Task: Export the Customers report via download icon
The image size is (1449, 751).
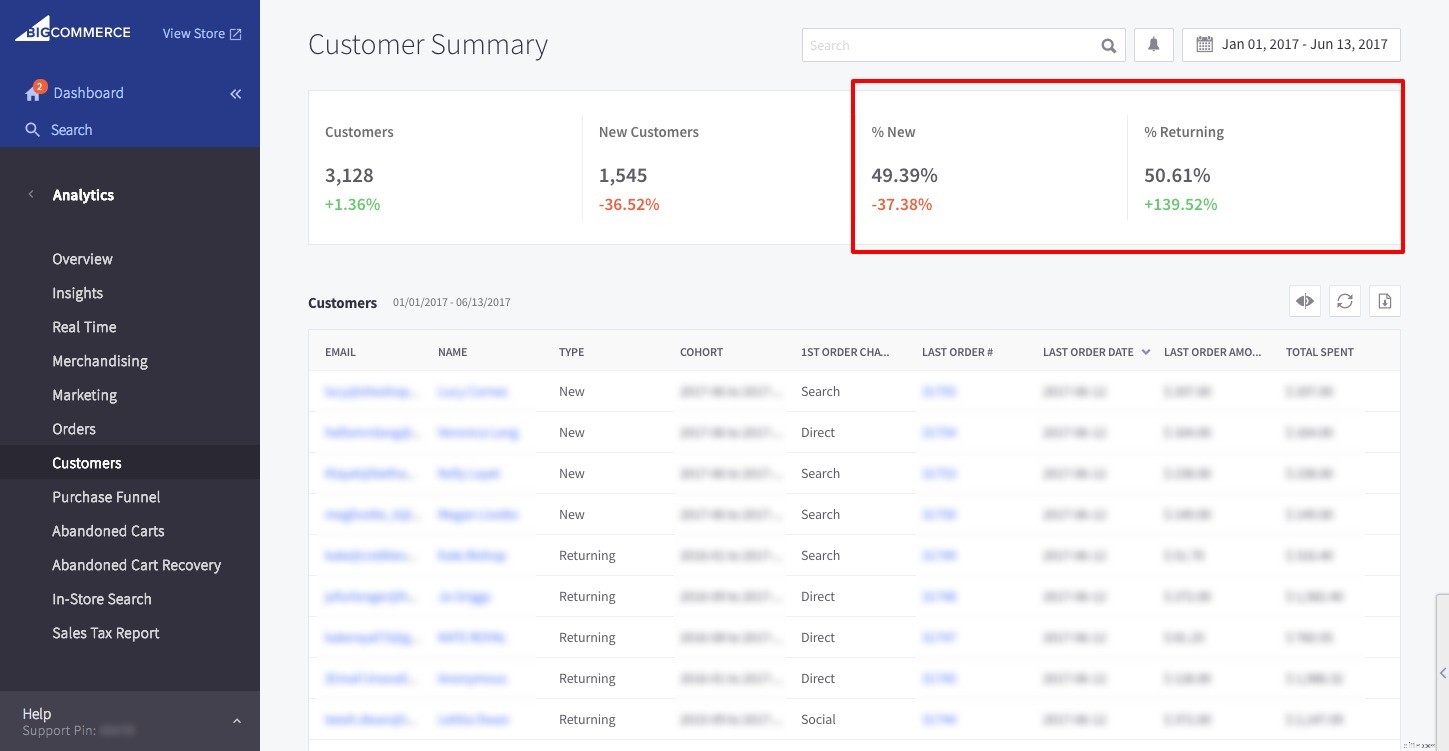Action: pos(1384,300)
